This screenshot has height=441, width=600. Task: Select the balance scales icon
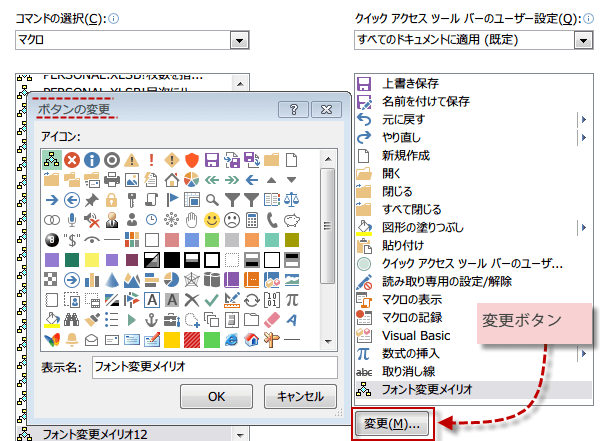[292, 200]
